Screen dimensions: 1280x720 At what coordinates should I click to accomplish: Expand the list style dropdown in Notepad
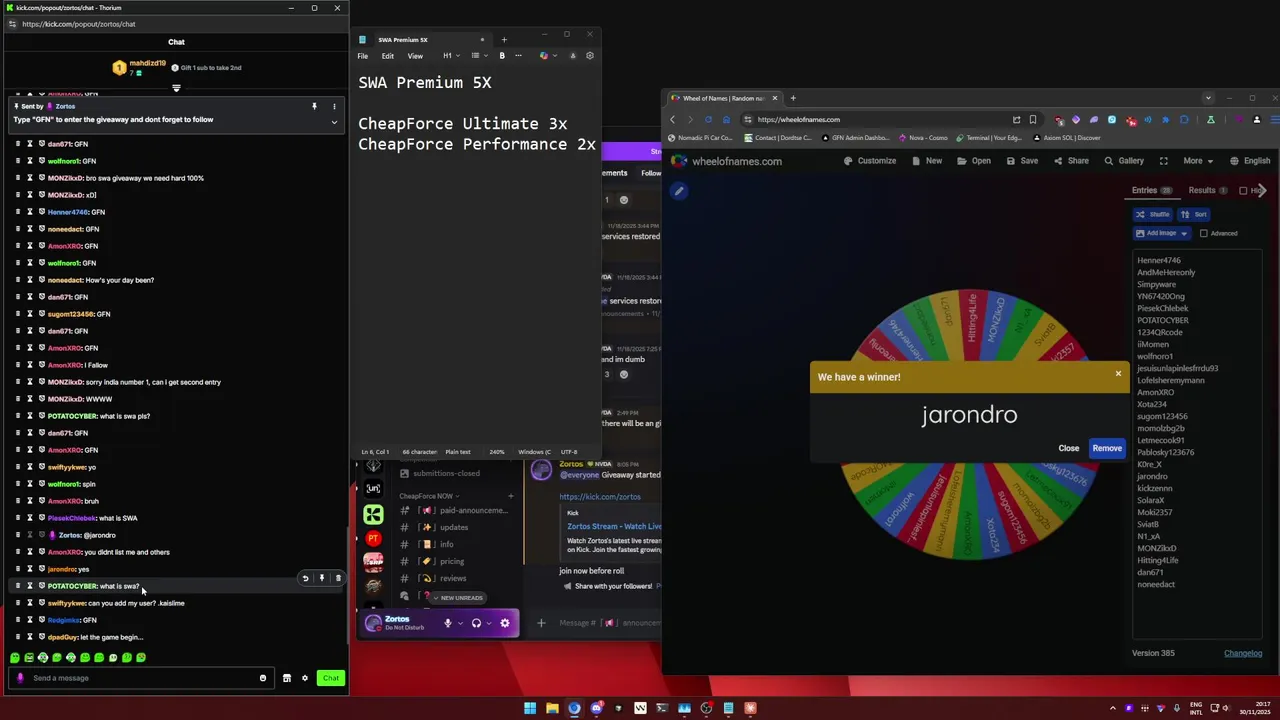(478, 56)
